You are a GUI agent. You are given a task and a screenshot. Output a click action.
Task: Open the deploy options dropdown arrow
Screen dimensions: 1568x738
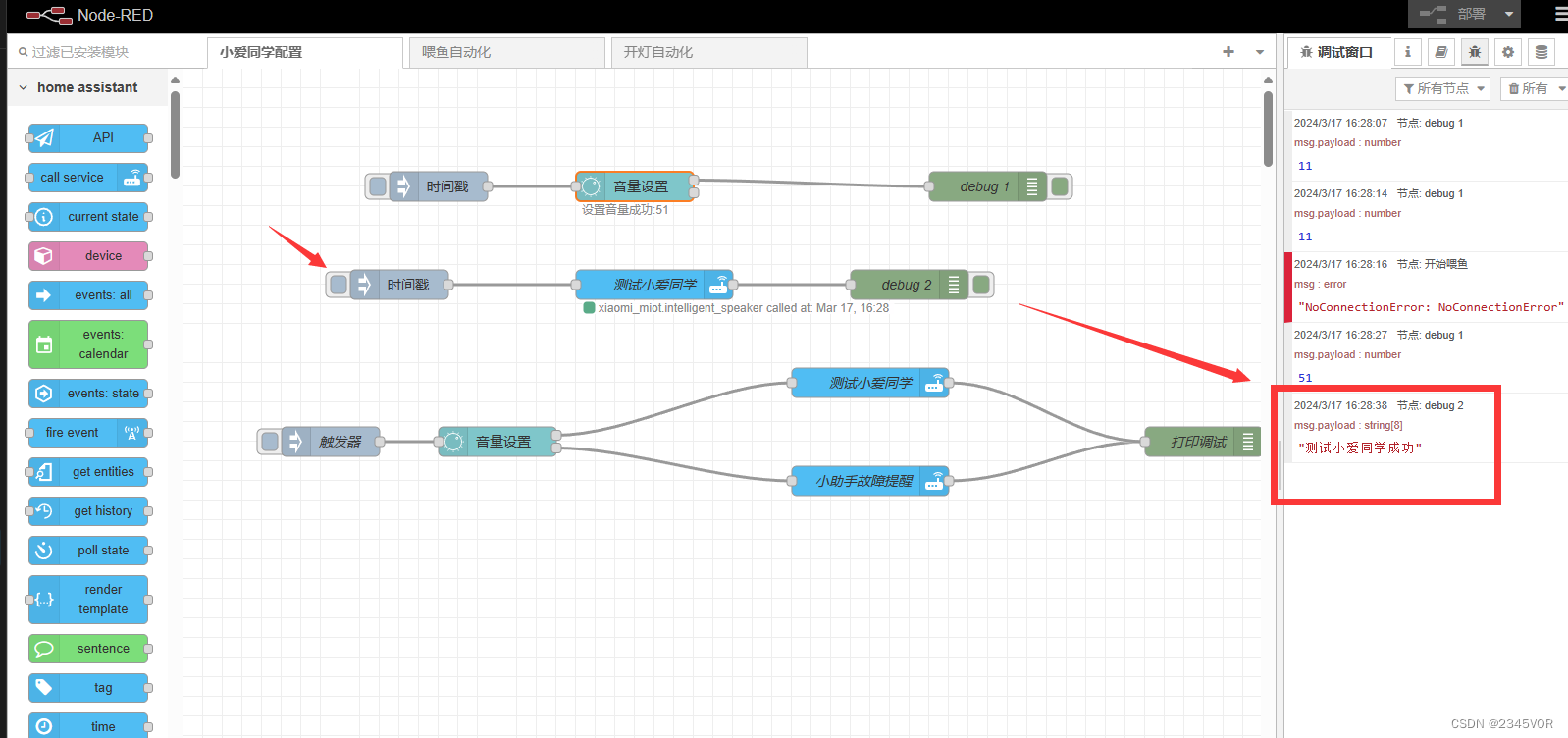1509,14
